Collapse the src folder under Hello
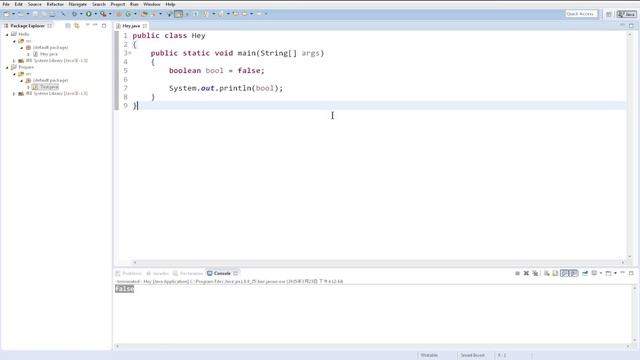640x360 pixels. point(14,41)
